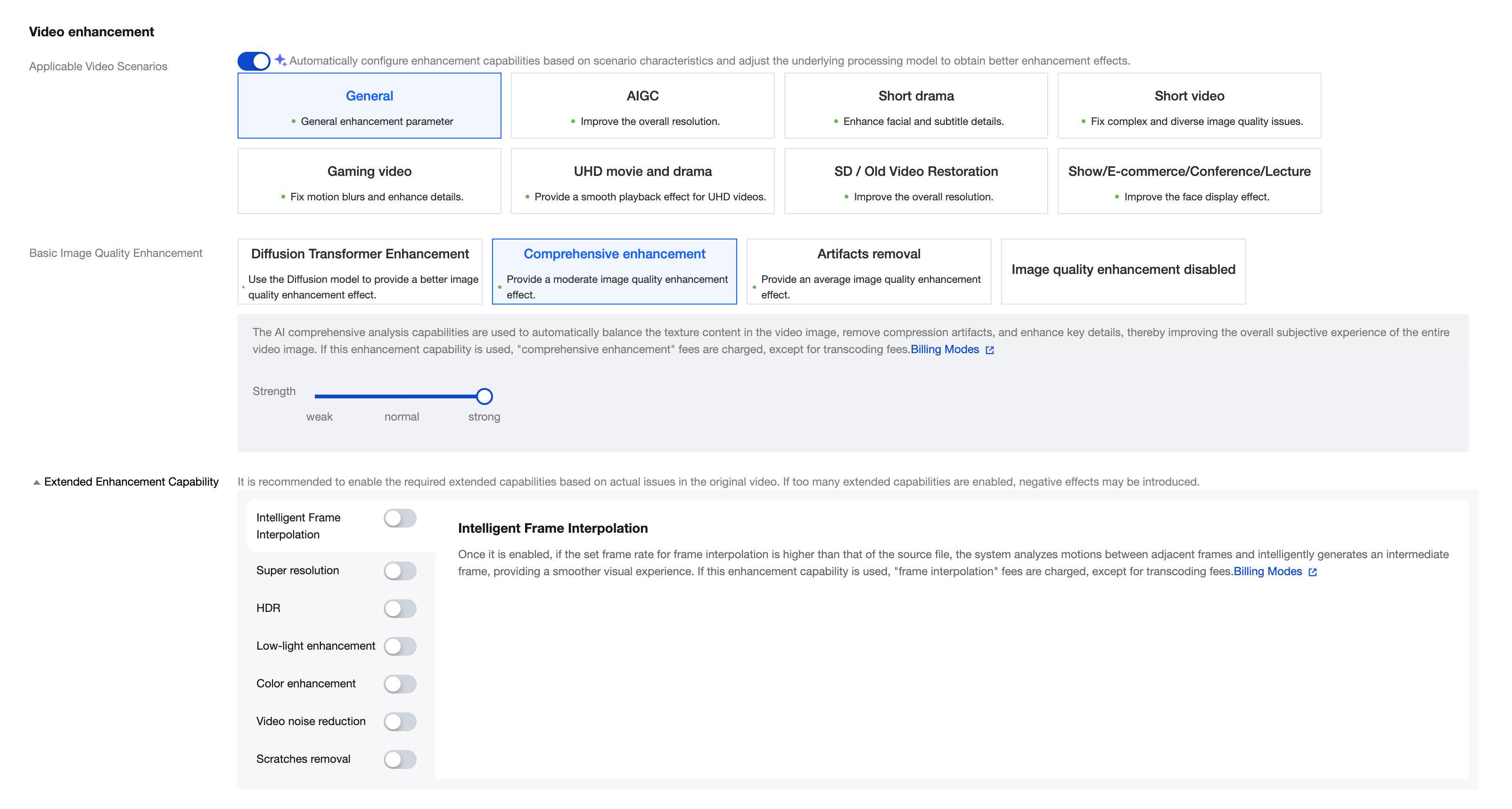The height and width of the screenshot is (809, 1512).
Task: Switch on Low-light enhancement
Action: [400, 646]
